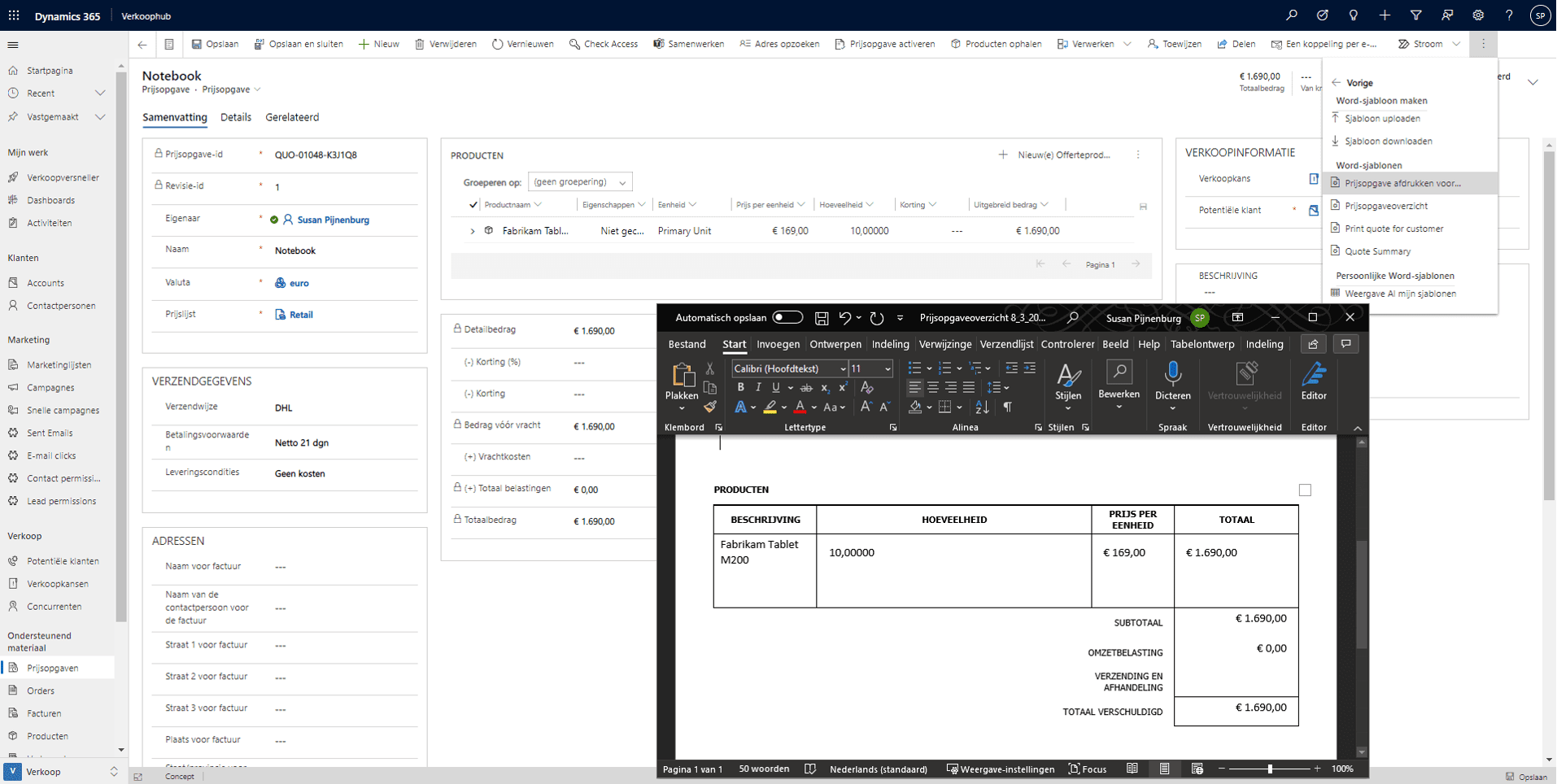
Task: Switch to the Details tab
Action: point(236,117)
